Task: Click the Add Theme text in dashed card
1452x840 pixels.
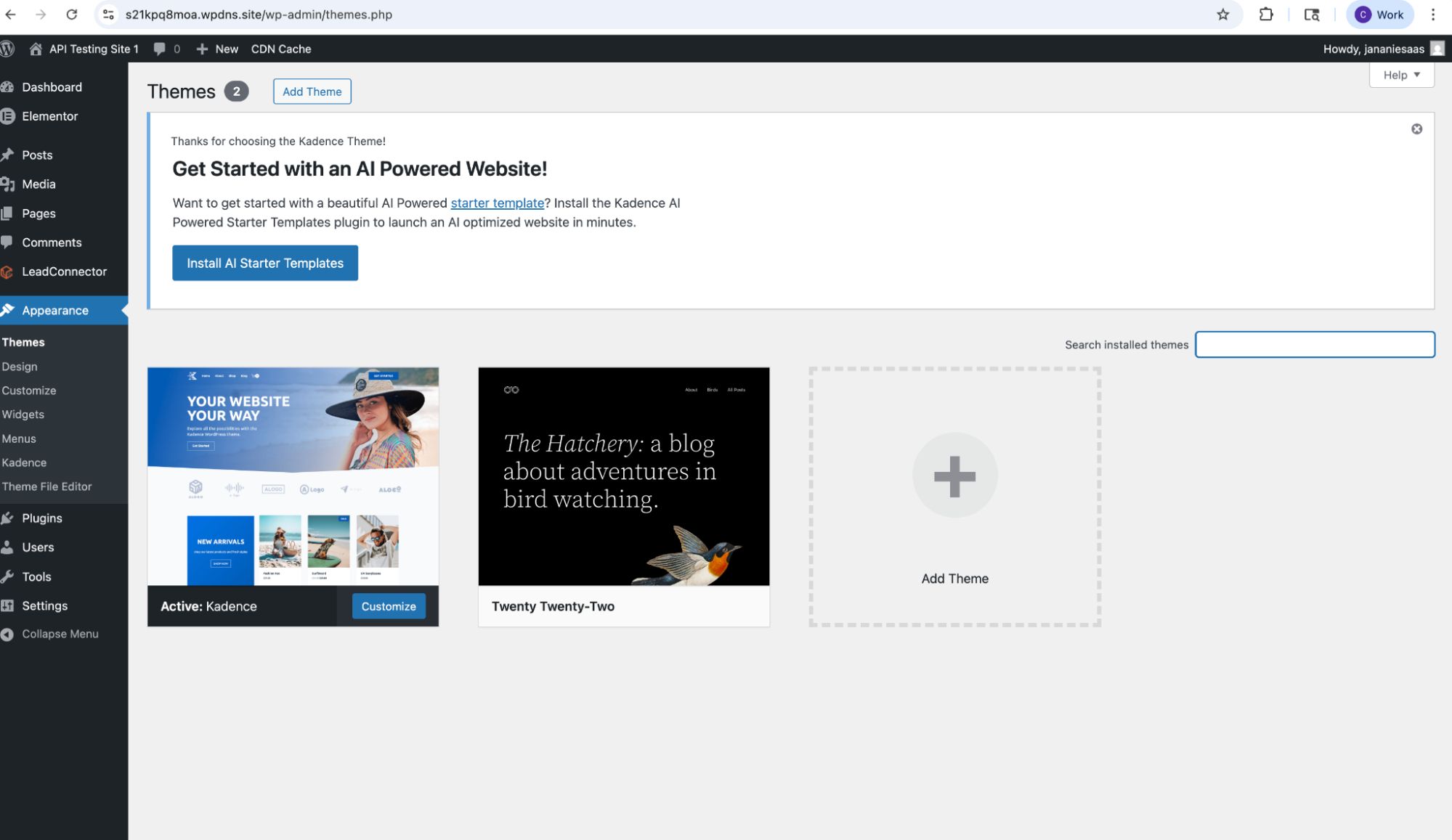Action: [x=954, y=579]
